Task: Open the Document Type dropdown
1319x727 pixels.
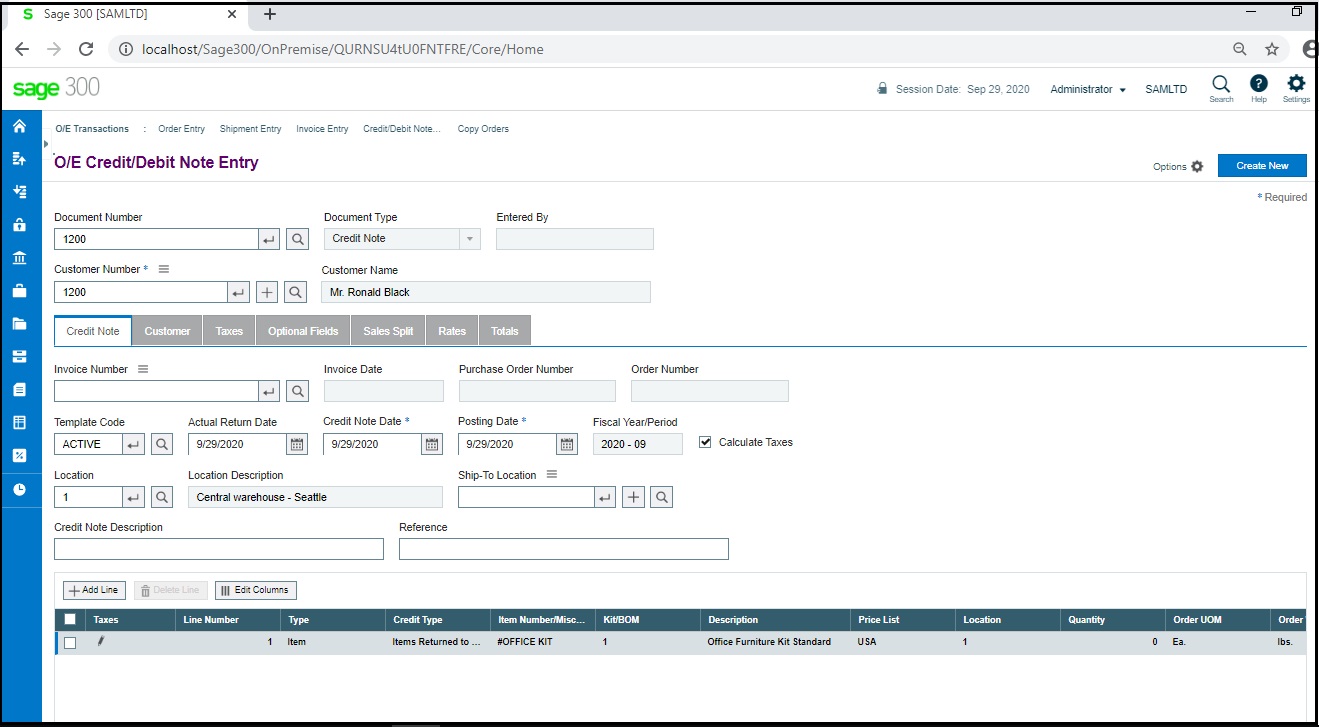Action: pos(469,238)
